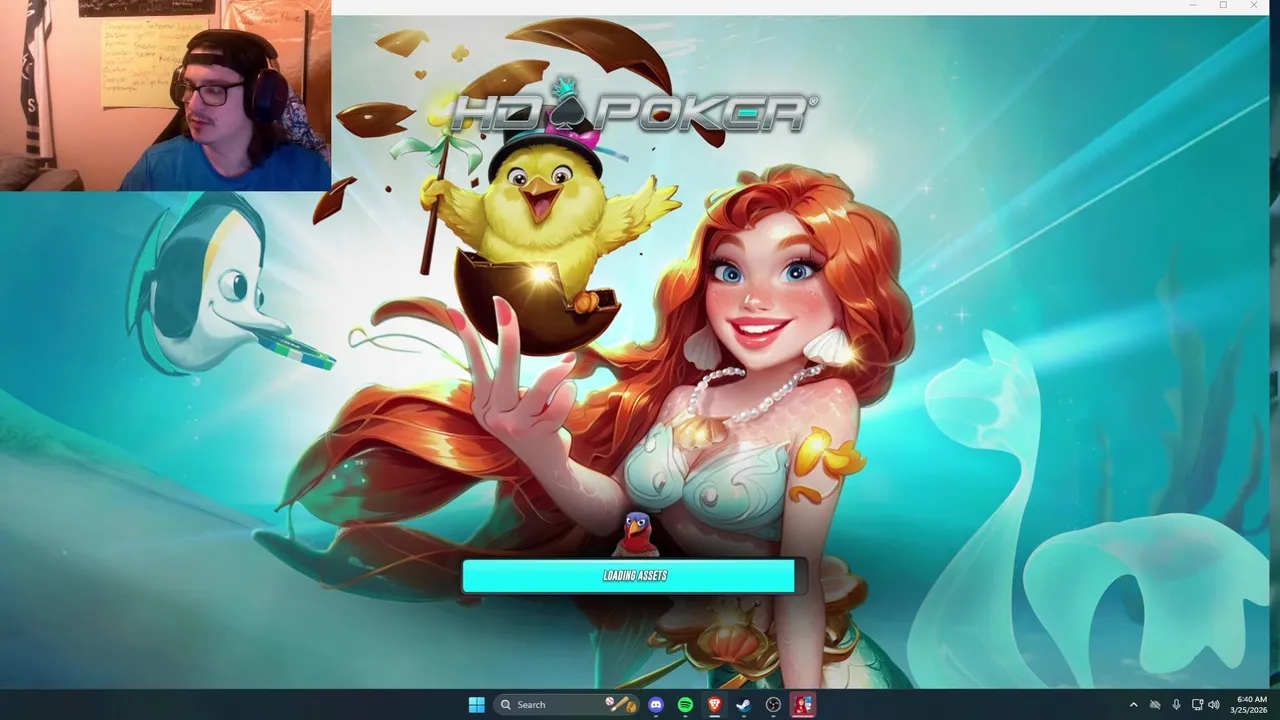Open Brave browser from the taskbar

tap(714, 705)
